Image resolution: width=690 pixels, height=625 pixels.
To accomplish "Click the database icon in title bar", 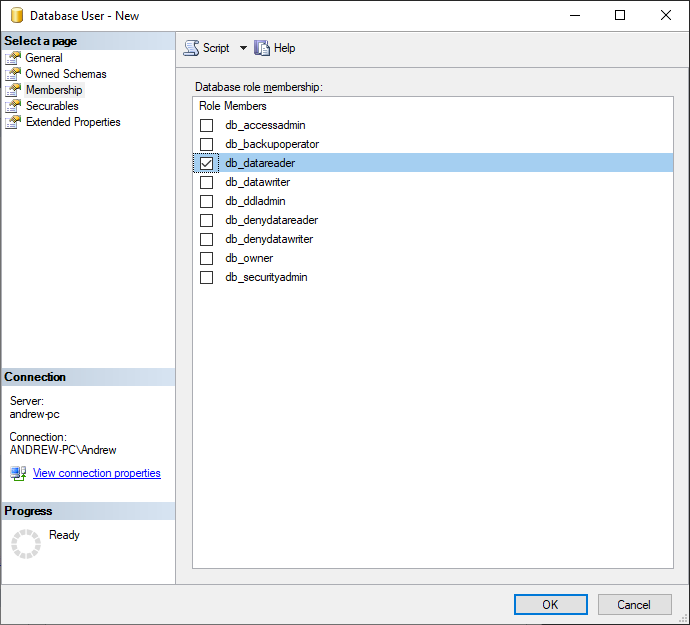I will [16, 16].
